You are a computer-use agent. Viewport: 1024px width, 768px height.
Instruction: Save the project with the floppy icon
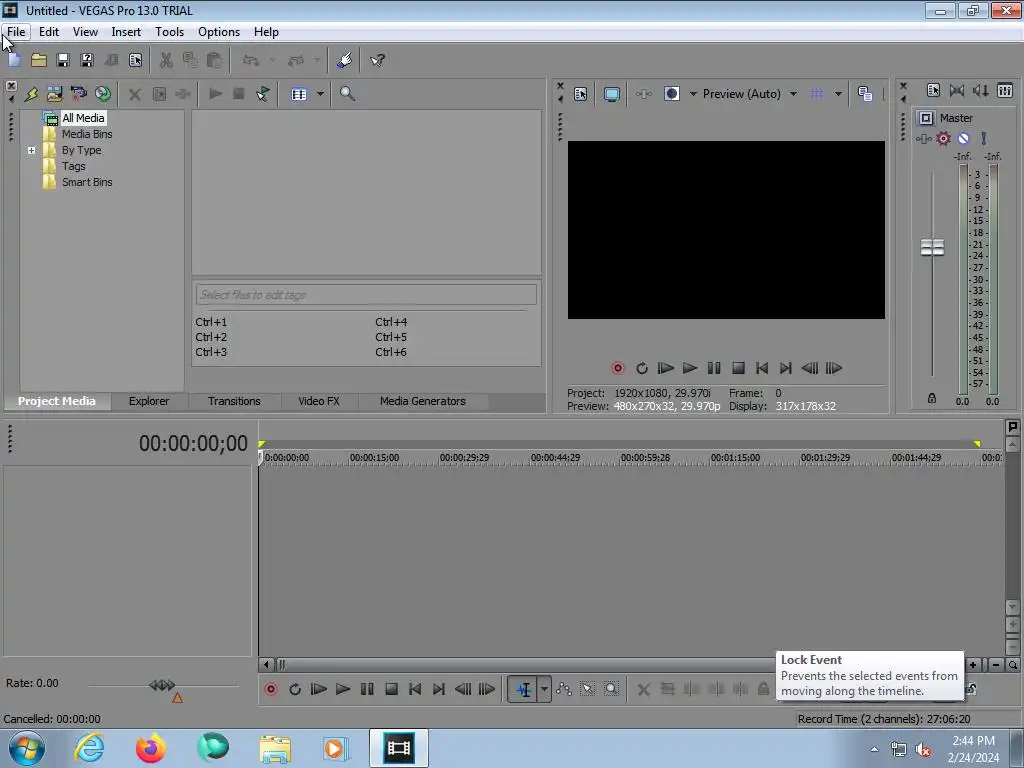tap(63, 60)
